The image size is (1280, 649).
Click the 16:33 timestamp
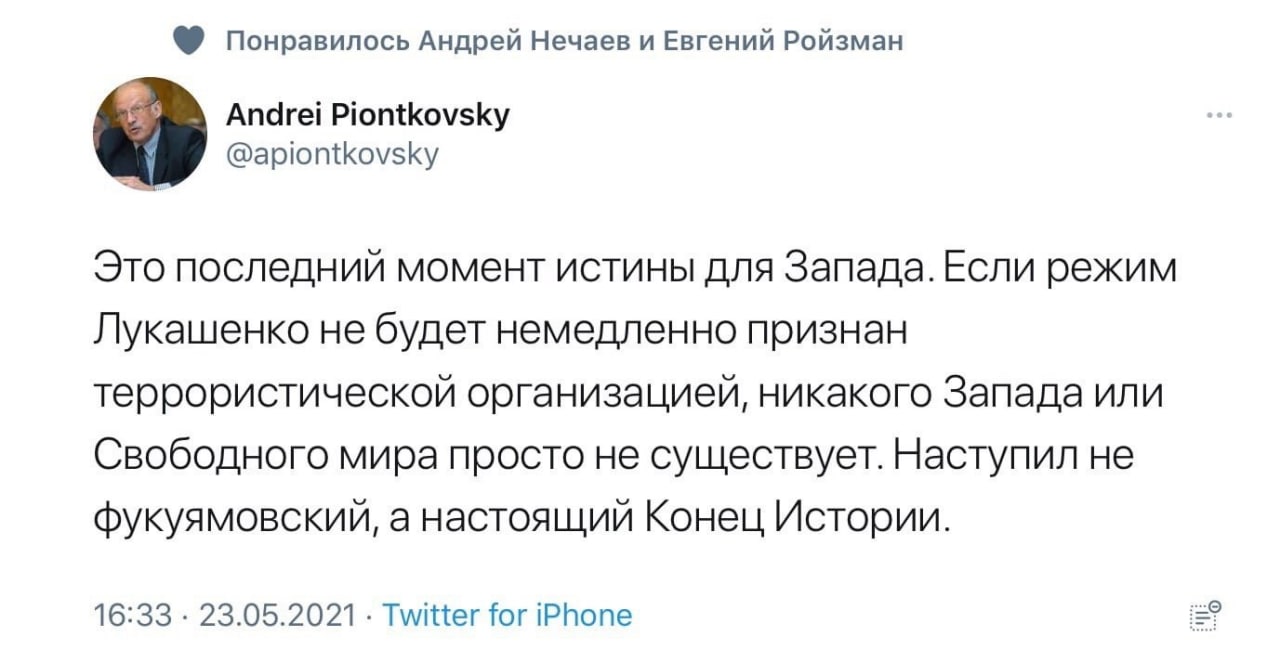click(133, 614)
